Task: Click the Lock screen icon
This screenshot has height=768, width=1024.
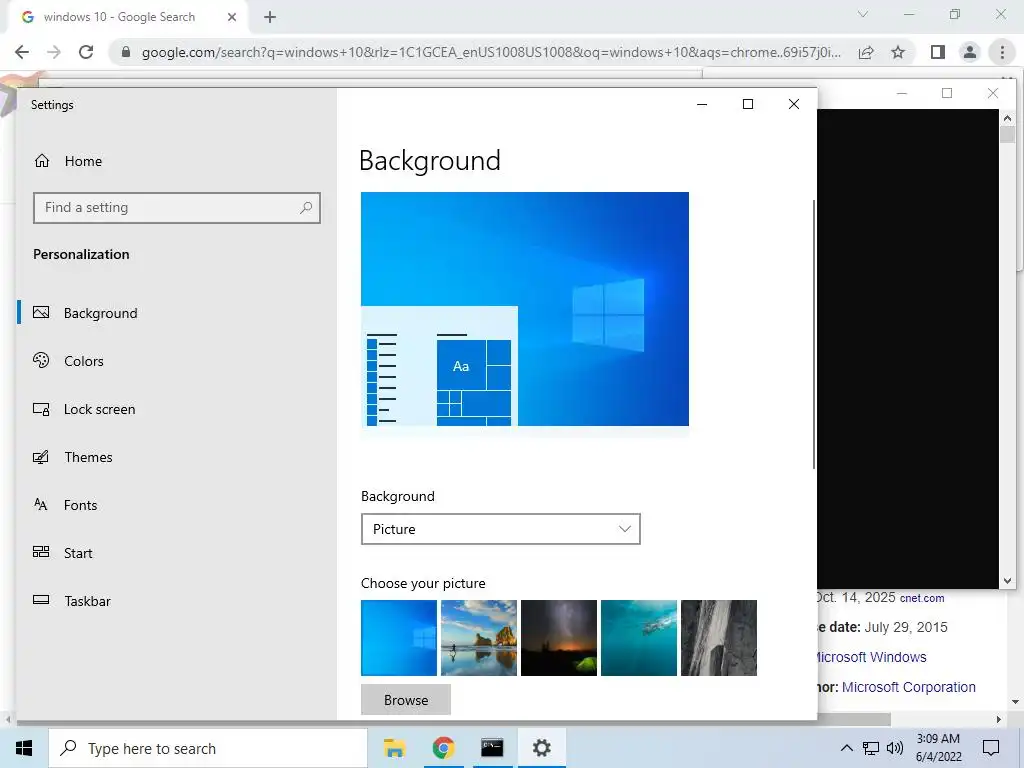Action: click(41, 409)
